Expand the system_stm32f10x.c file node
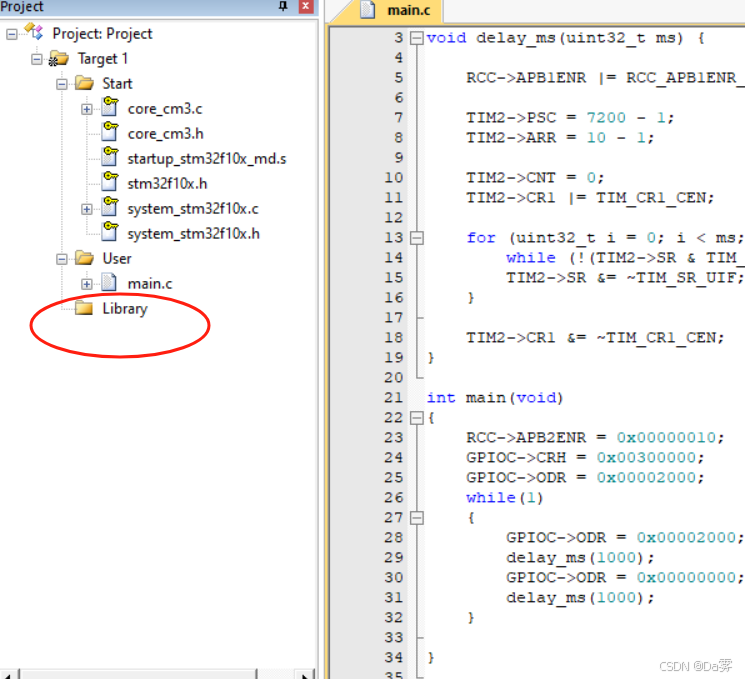Screen dimensions: 745x679 pyautogui.click(x=86, y=209)
